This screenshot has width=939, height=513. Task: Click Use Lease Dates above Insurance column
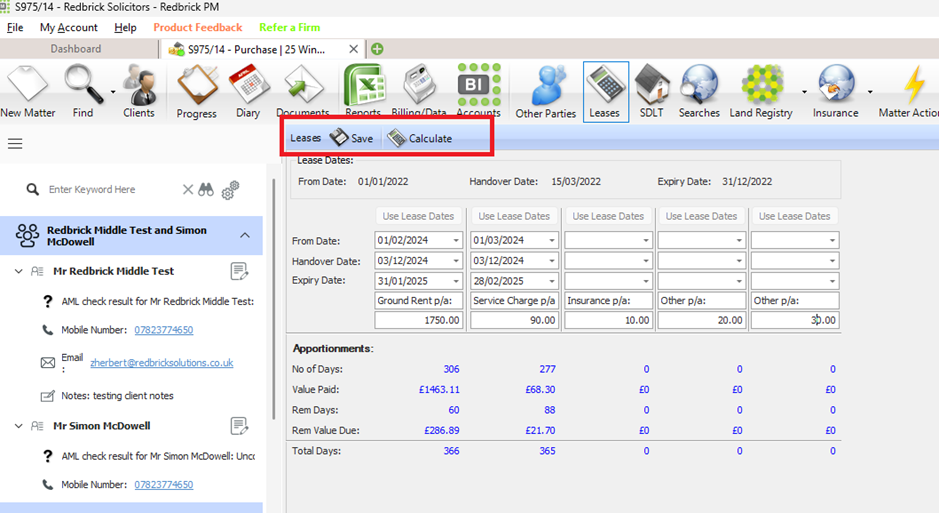pos(608,216)
